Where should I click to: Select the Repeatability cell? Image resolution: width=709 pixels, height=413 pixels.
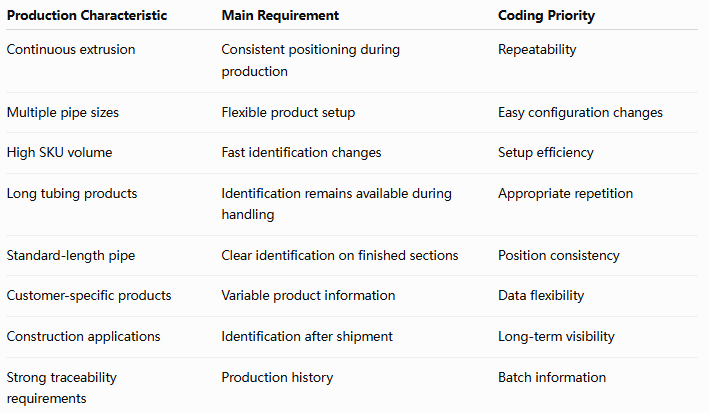[x=537, y=49]
